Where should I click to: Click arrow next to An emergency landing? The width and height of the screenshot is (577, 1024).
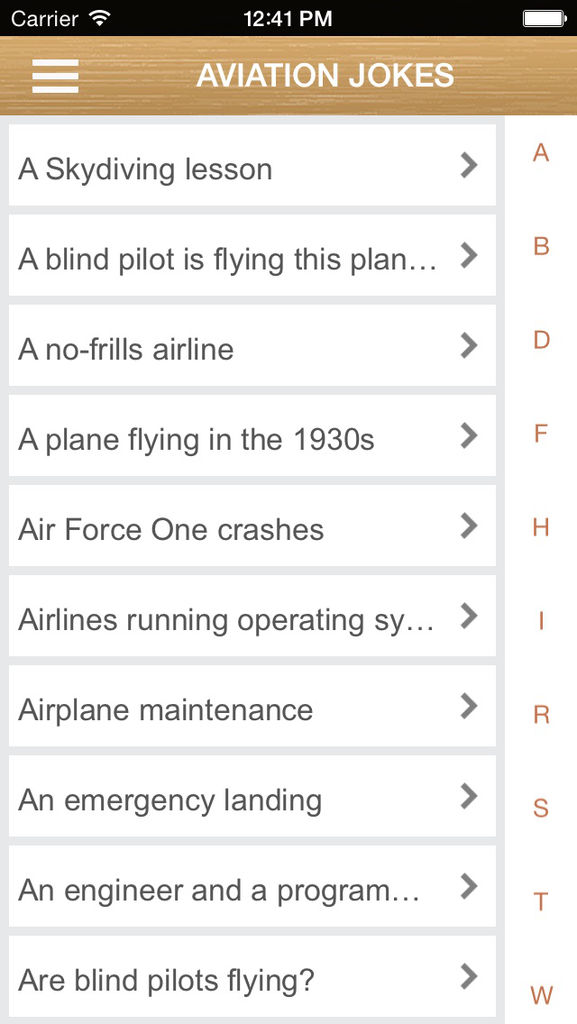pos(469,796)
